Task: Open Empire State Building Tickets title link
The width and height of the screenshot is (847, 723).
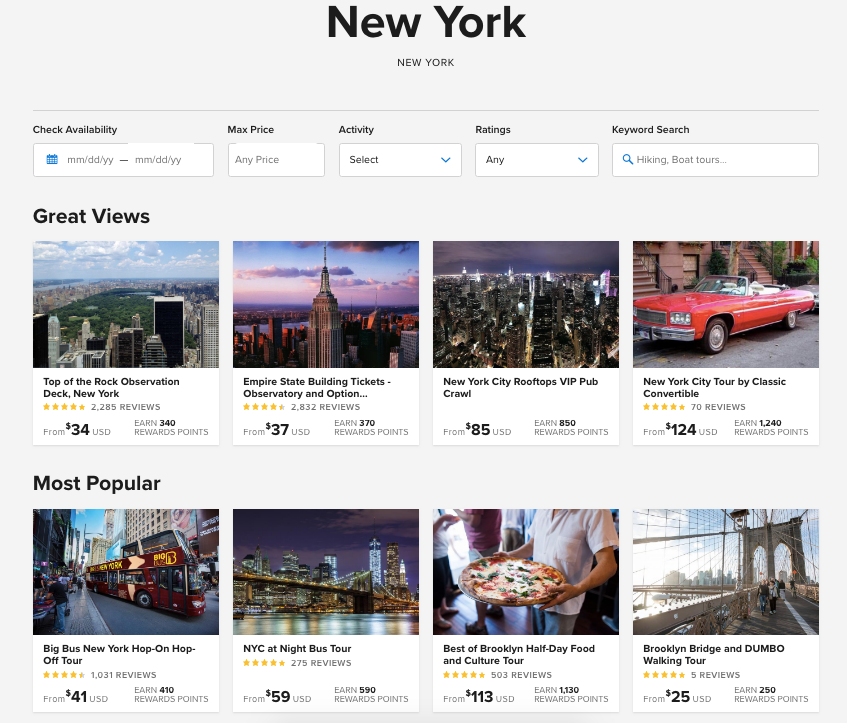Action: [x=317, y=387]
